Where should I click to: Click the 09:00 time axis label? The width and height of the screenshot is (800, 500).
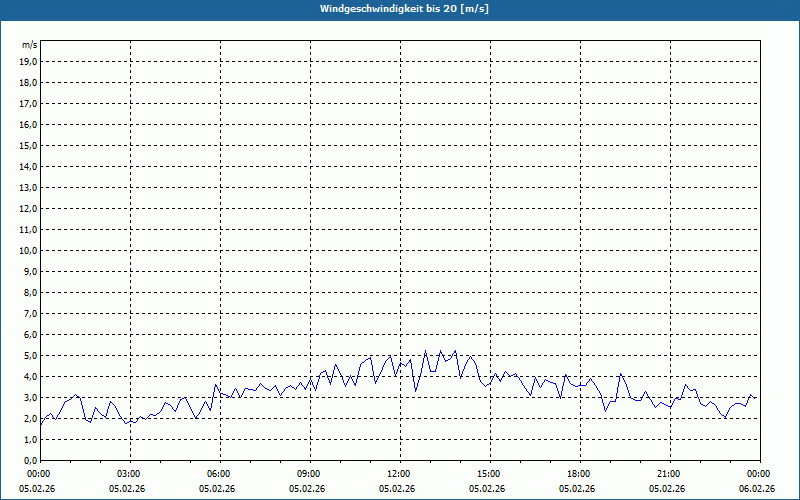pos(310,473)
